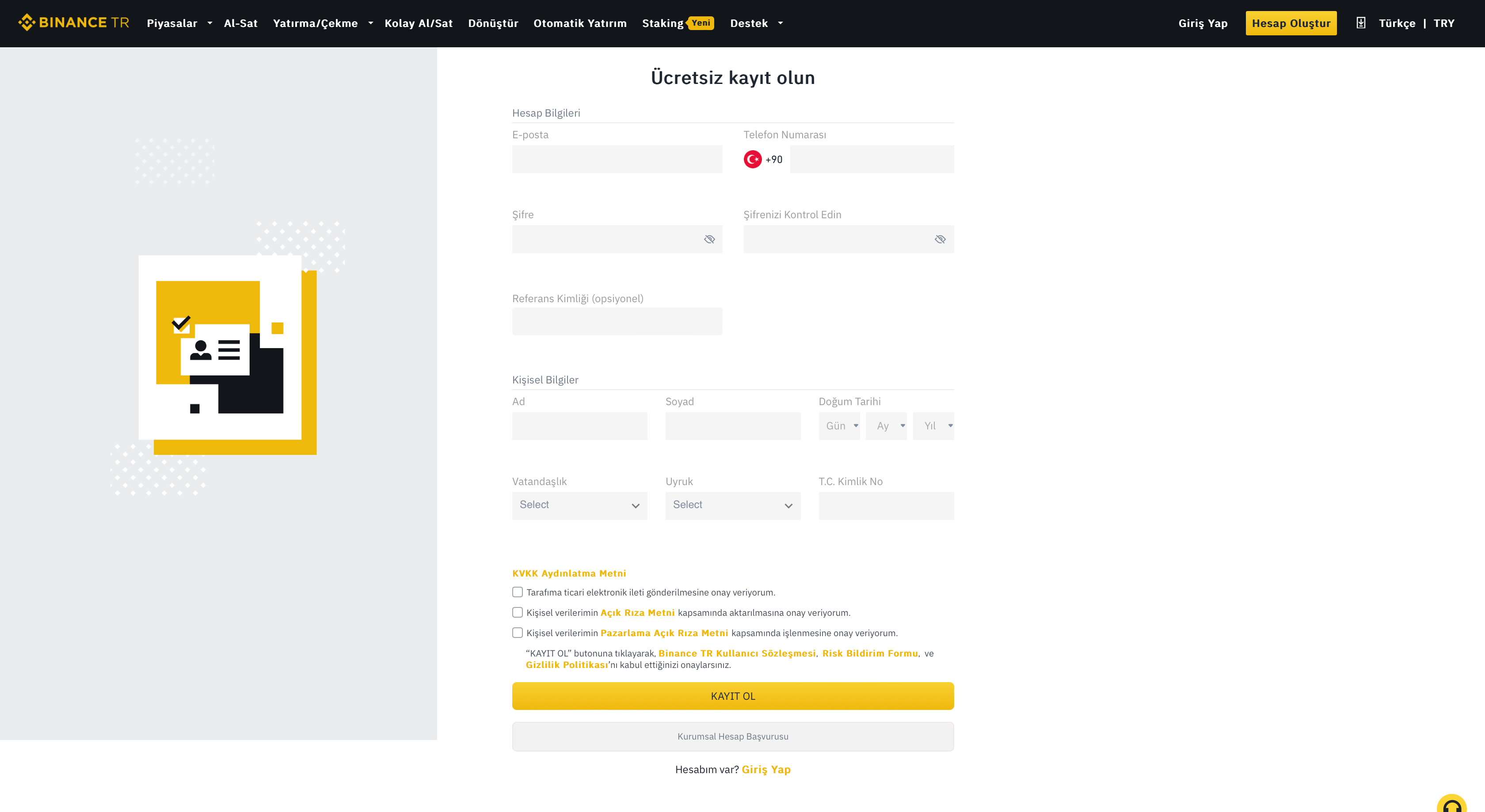Click the Hesap Oluştur button

click(x=1290, y=23)
